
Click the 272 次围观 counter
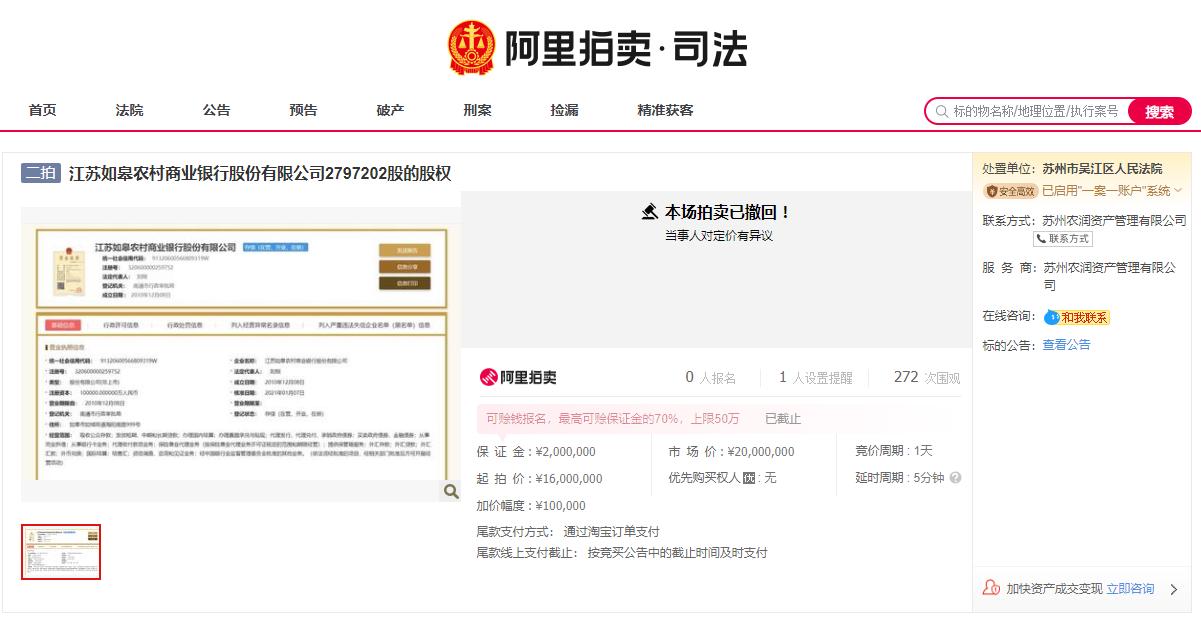pyautogui.click(x=927, y=377)
